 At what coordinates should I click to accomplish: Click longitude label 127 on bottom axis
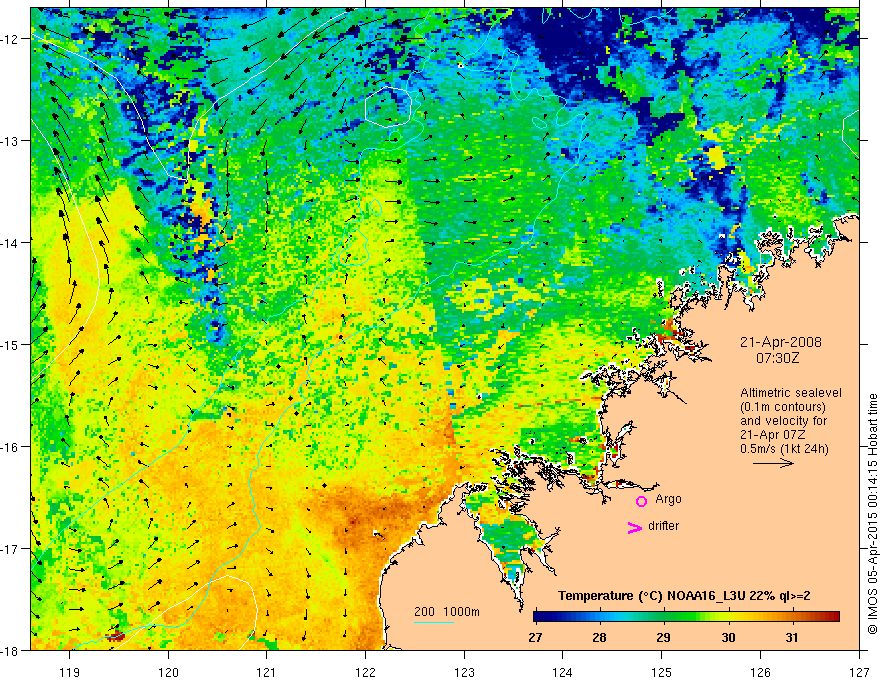tap(859, 672)
